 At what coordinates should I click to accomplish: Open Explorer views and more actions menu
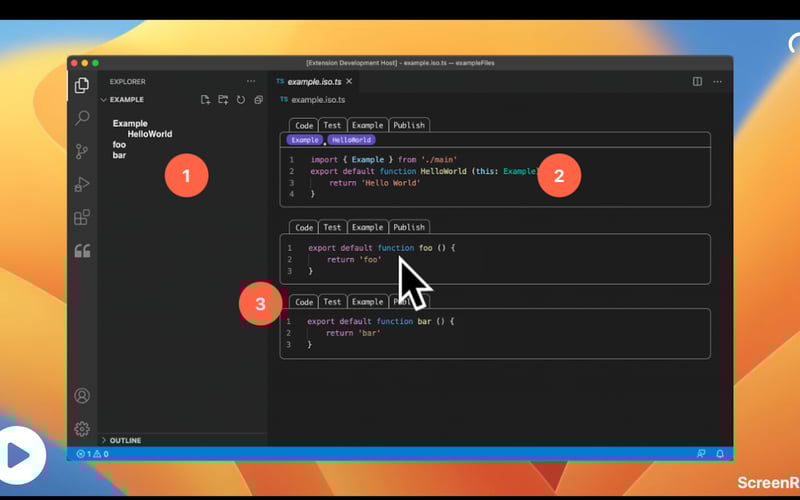tap(251, 81)
